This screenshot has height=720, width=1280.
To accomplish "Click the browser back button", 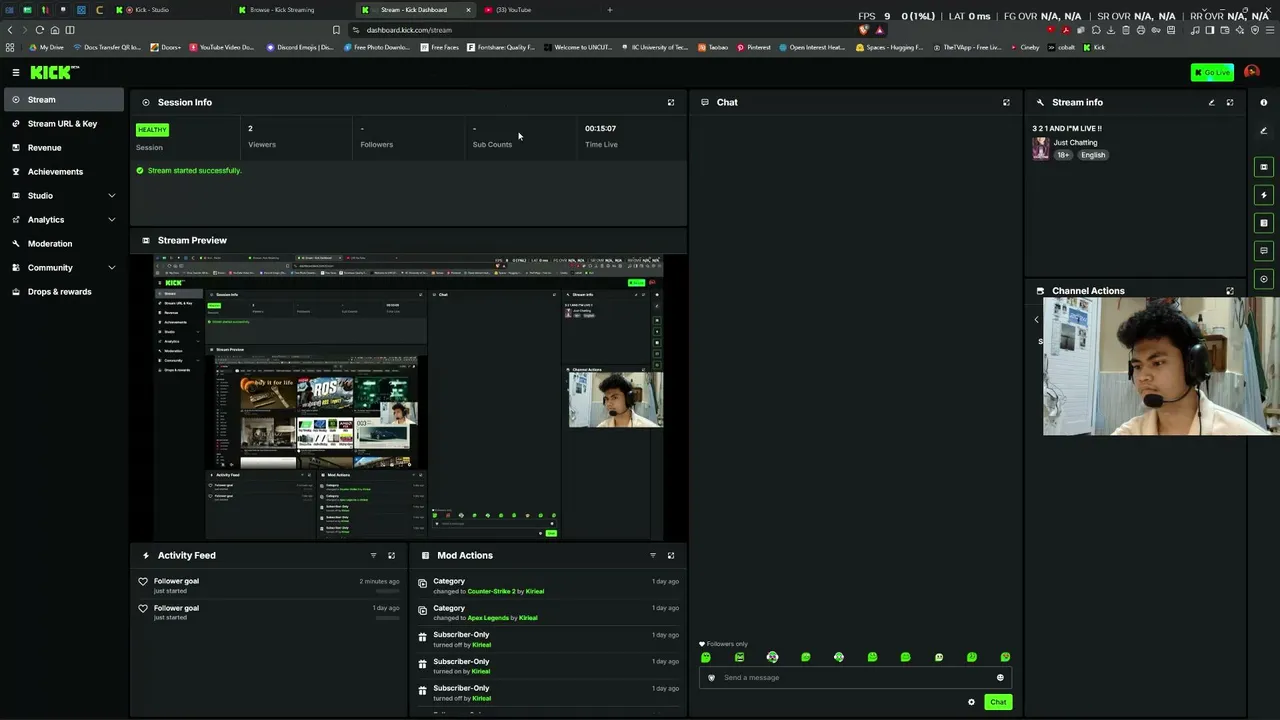I will coord(10,30).
